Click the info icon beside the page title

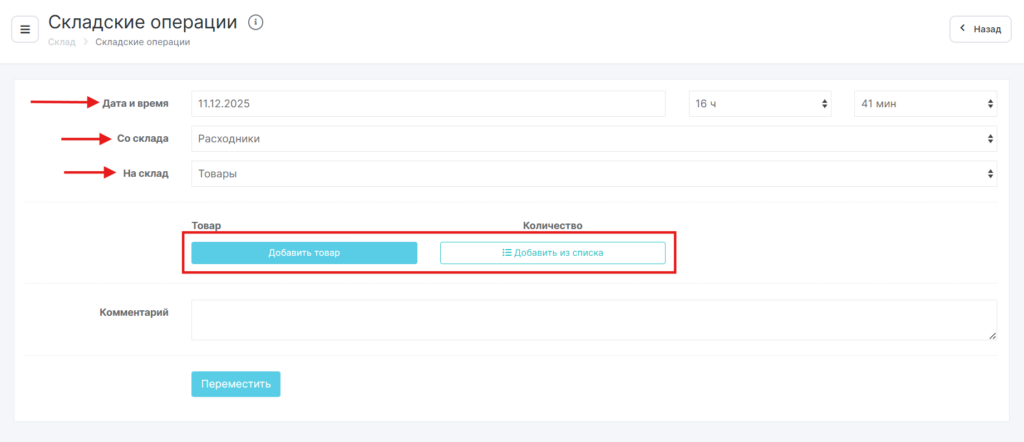point(255,22)
